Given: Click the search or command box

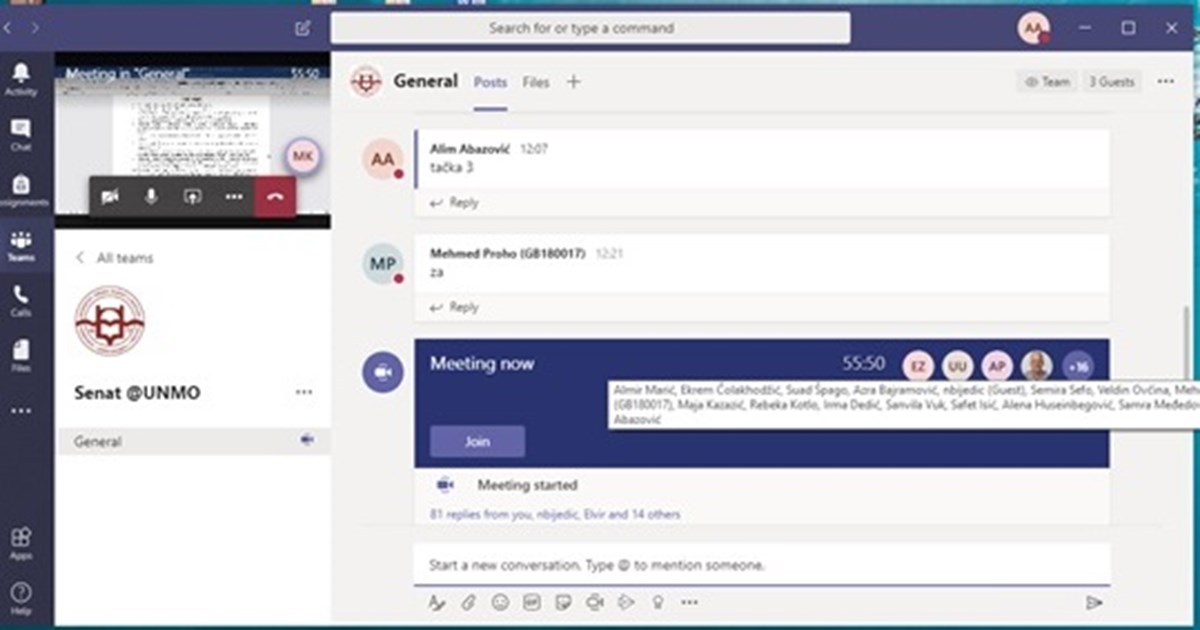Looking at the screenshot, I should 590,28.
